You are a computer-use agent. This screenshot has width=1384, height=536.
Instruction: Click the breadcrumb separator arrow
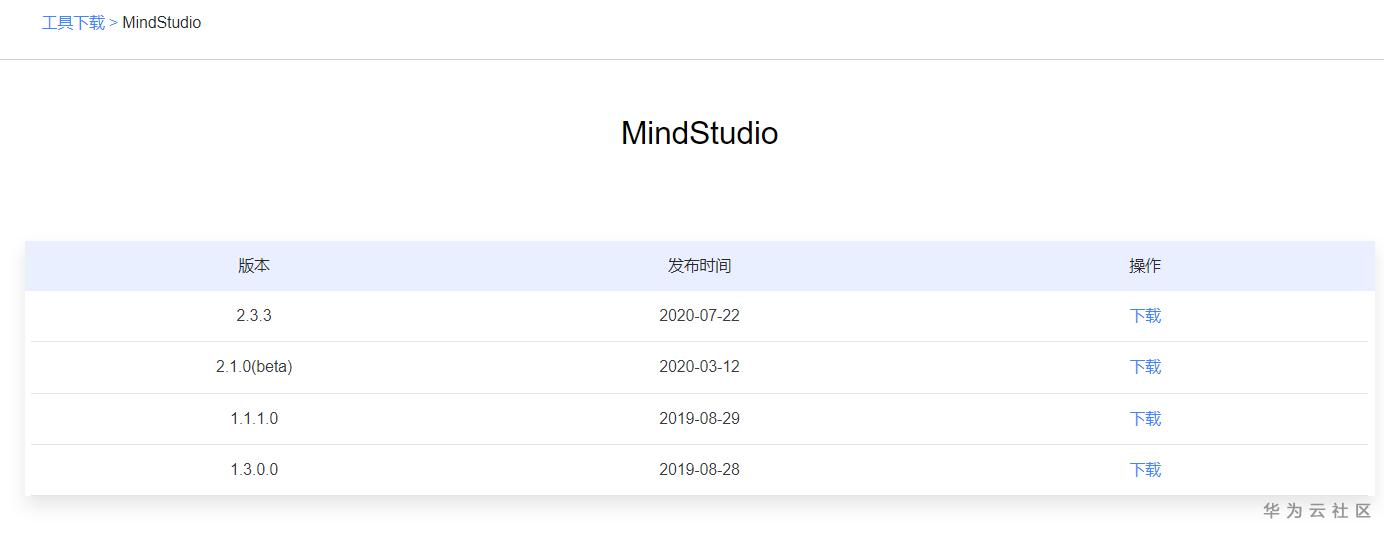click(x=113, y=22)
